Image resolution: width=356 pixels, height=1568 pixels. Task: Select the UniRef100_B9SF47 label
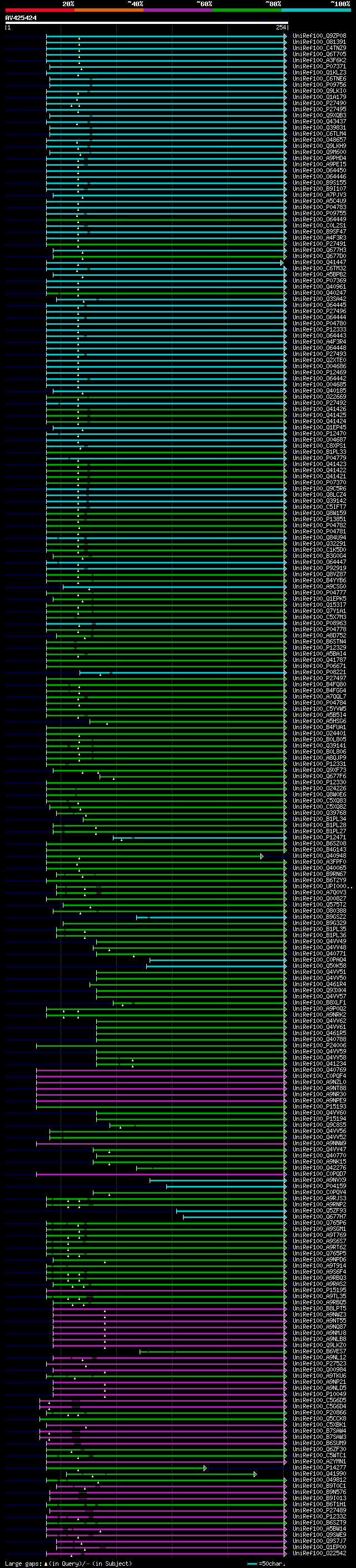tap(319, 231)
